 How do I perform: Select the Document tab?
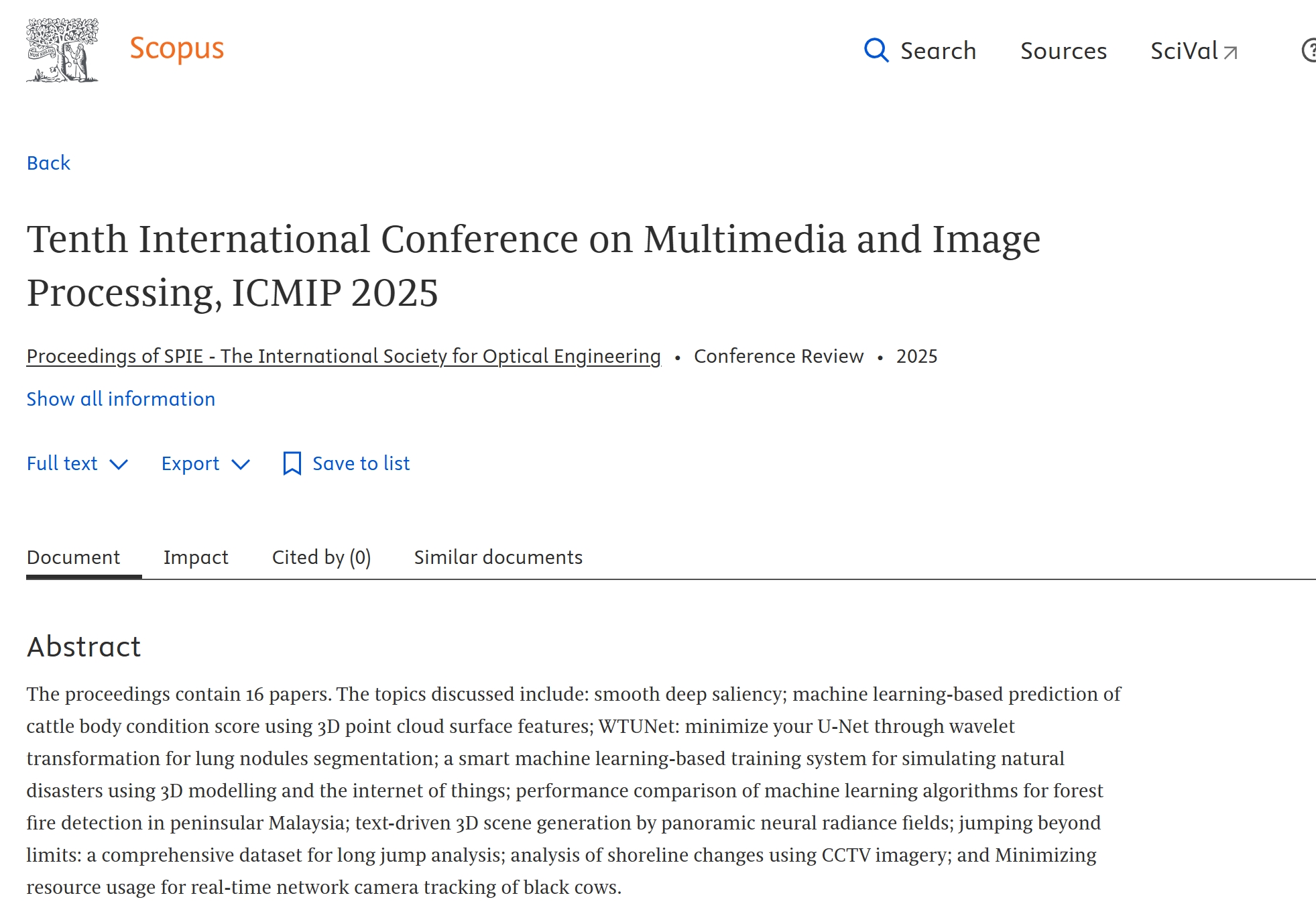coord(73,557)
